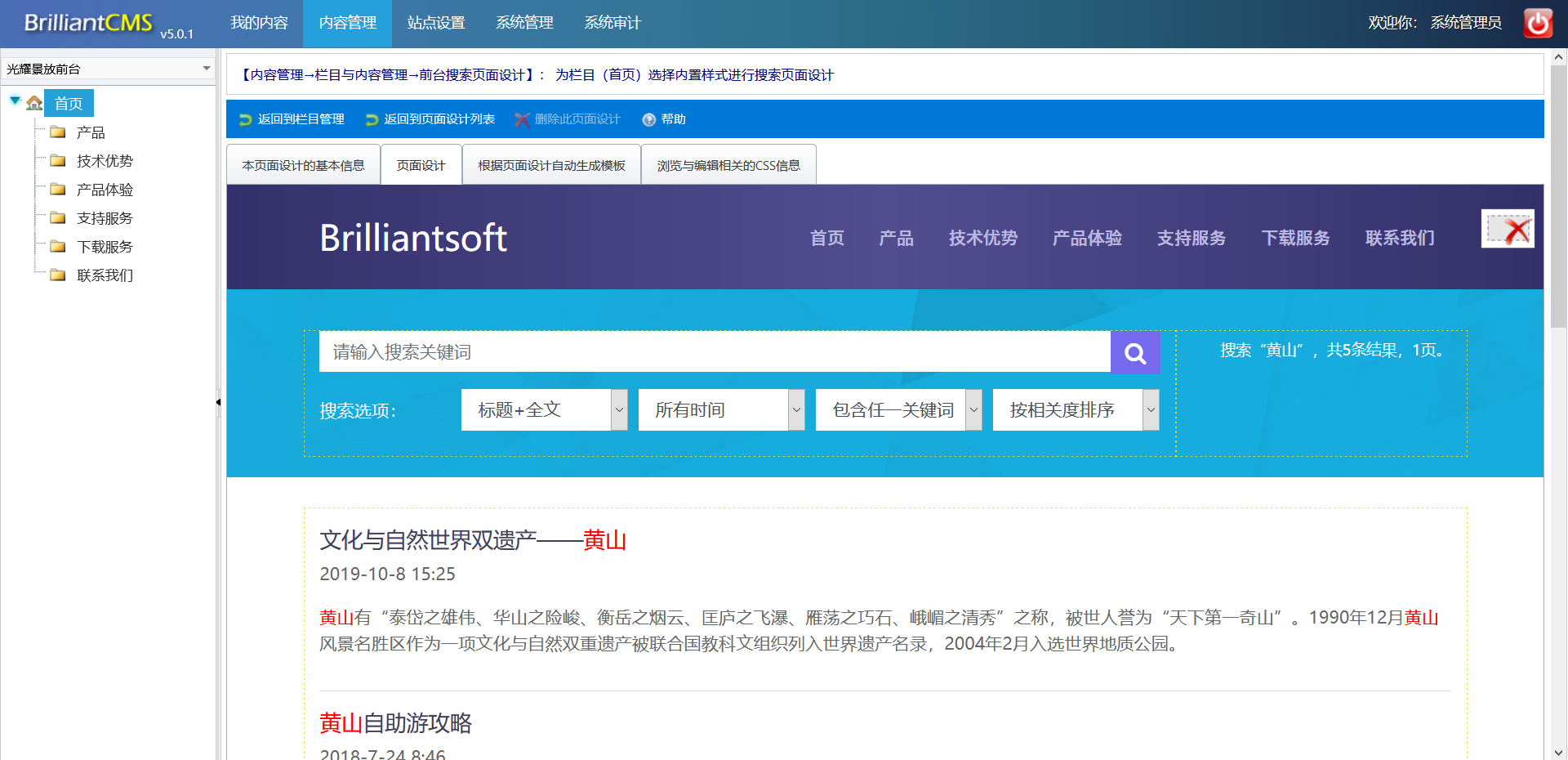Collapse the 首页 tree node triangle

(15, 101)
